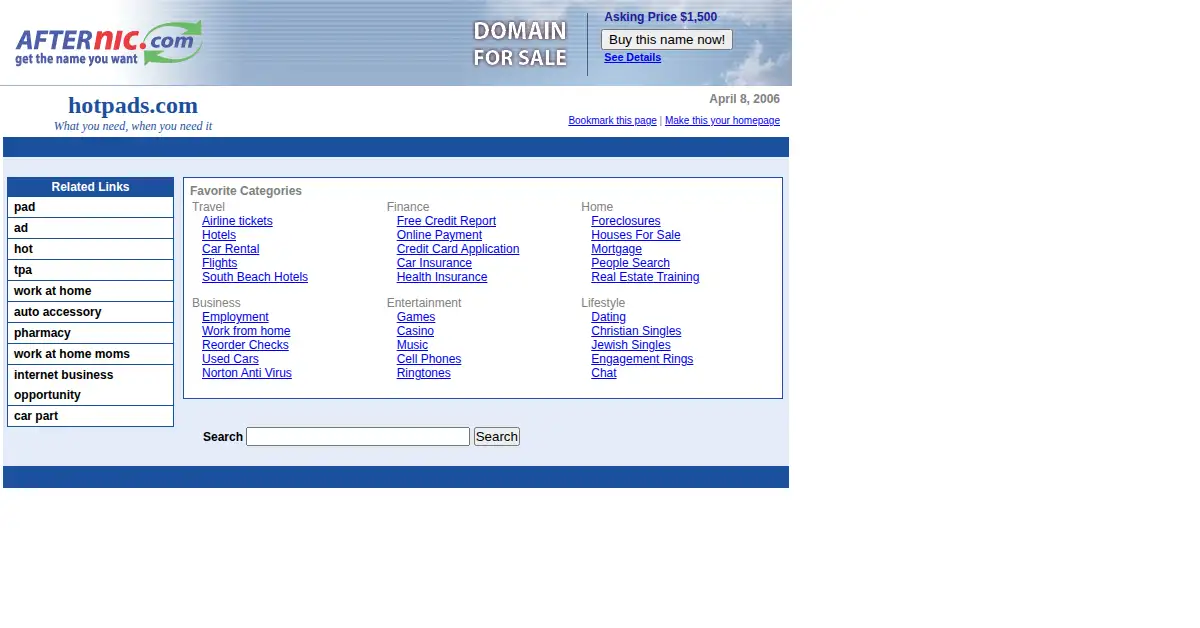Open the Online Payment link

point(439,235)
